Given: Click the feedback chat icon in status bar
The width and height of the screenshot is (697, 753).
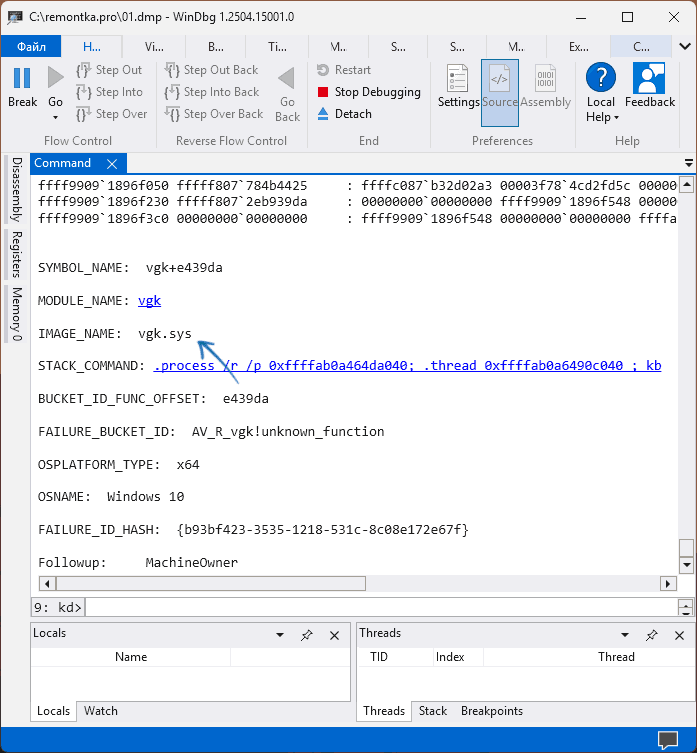Looking at the screenshot, I should 668,740.
